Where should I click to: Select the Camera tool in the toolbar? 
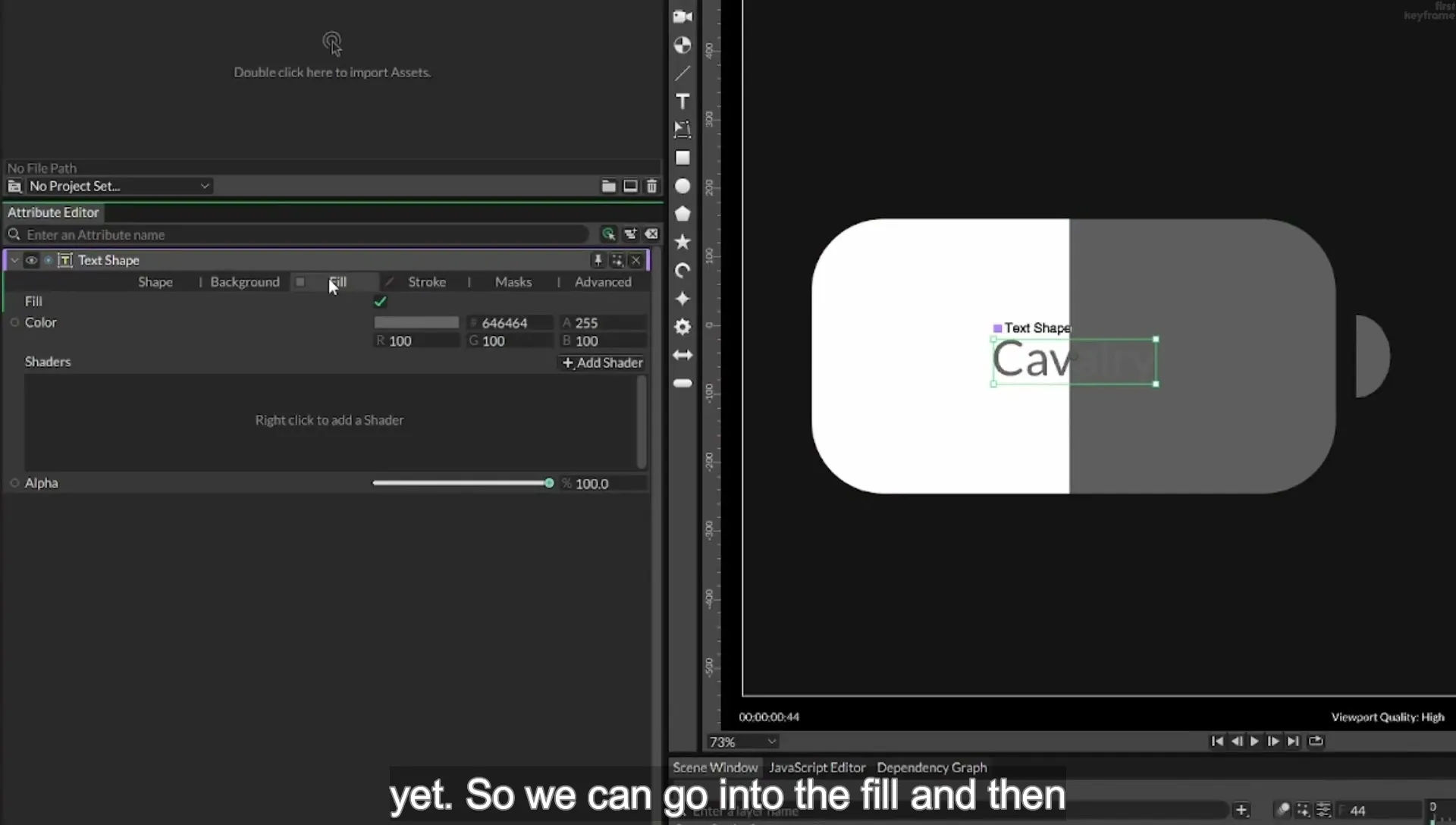click(682, 17)
